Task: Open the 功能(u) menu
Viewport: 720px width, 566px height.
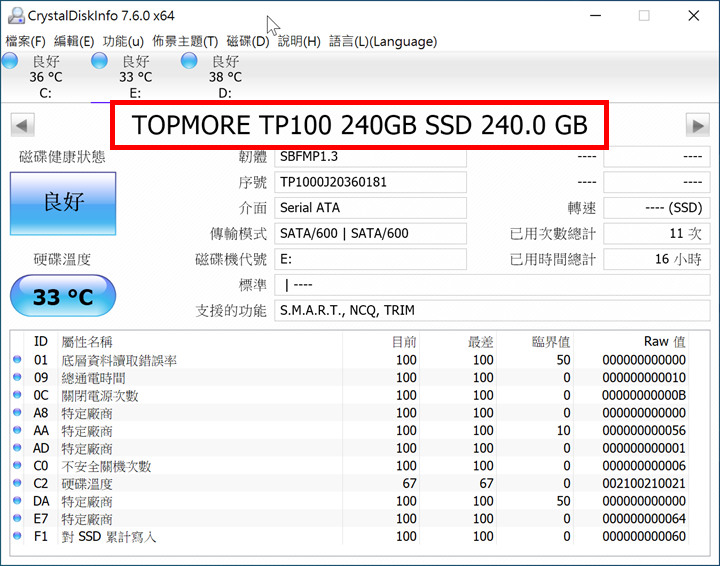Action: [123, 41]
